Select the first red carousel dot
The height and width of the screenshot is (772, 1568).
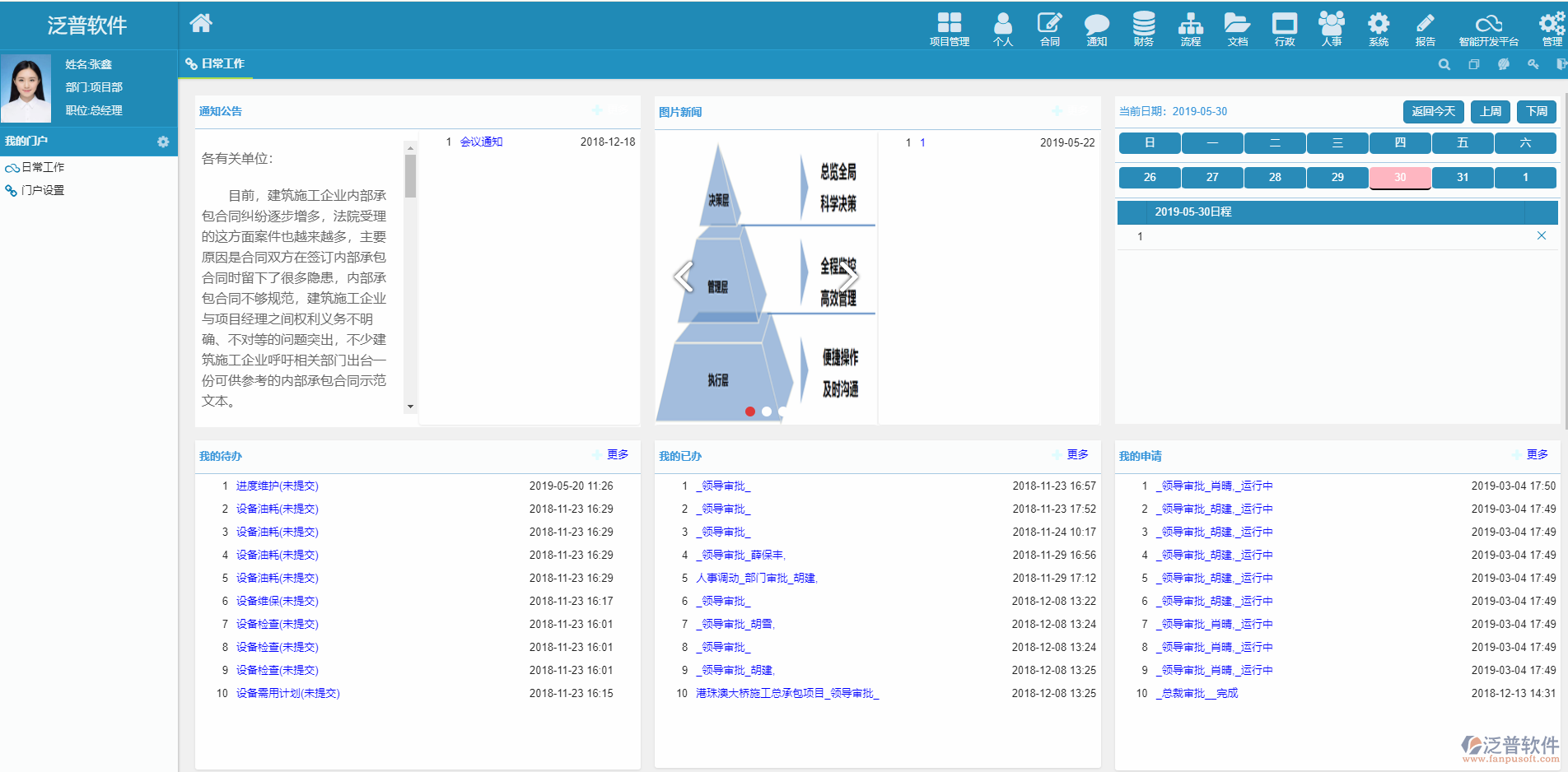pyautogui.click(x=750, y=412)
